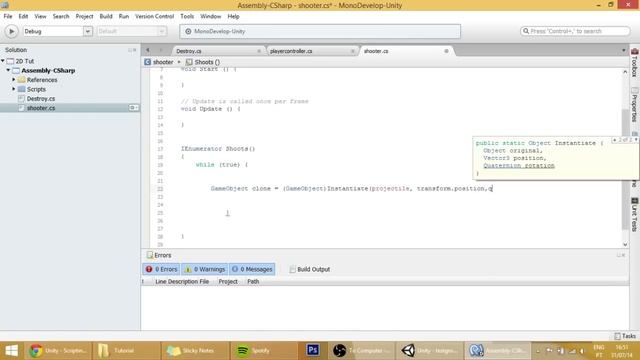Screen dimensions: 640x360
Task: Expand the References folder
Action: tap(14, 80)
